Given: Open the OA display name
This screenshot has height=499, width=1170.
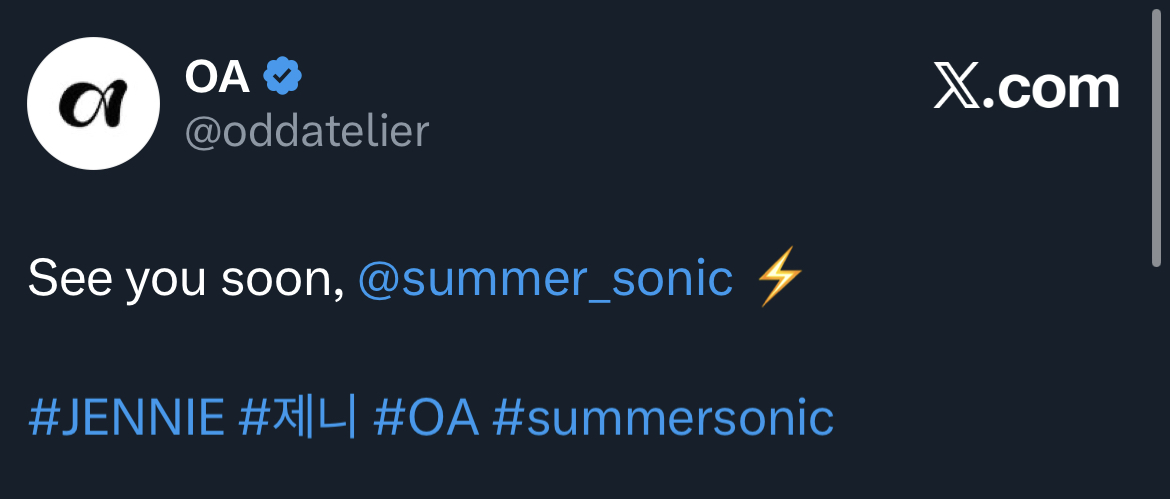Looking at the screenshot, I should (217, 77).
